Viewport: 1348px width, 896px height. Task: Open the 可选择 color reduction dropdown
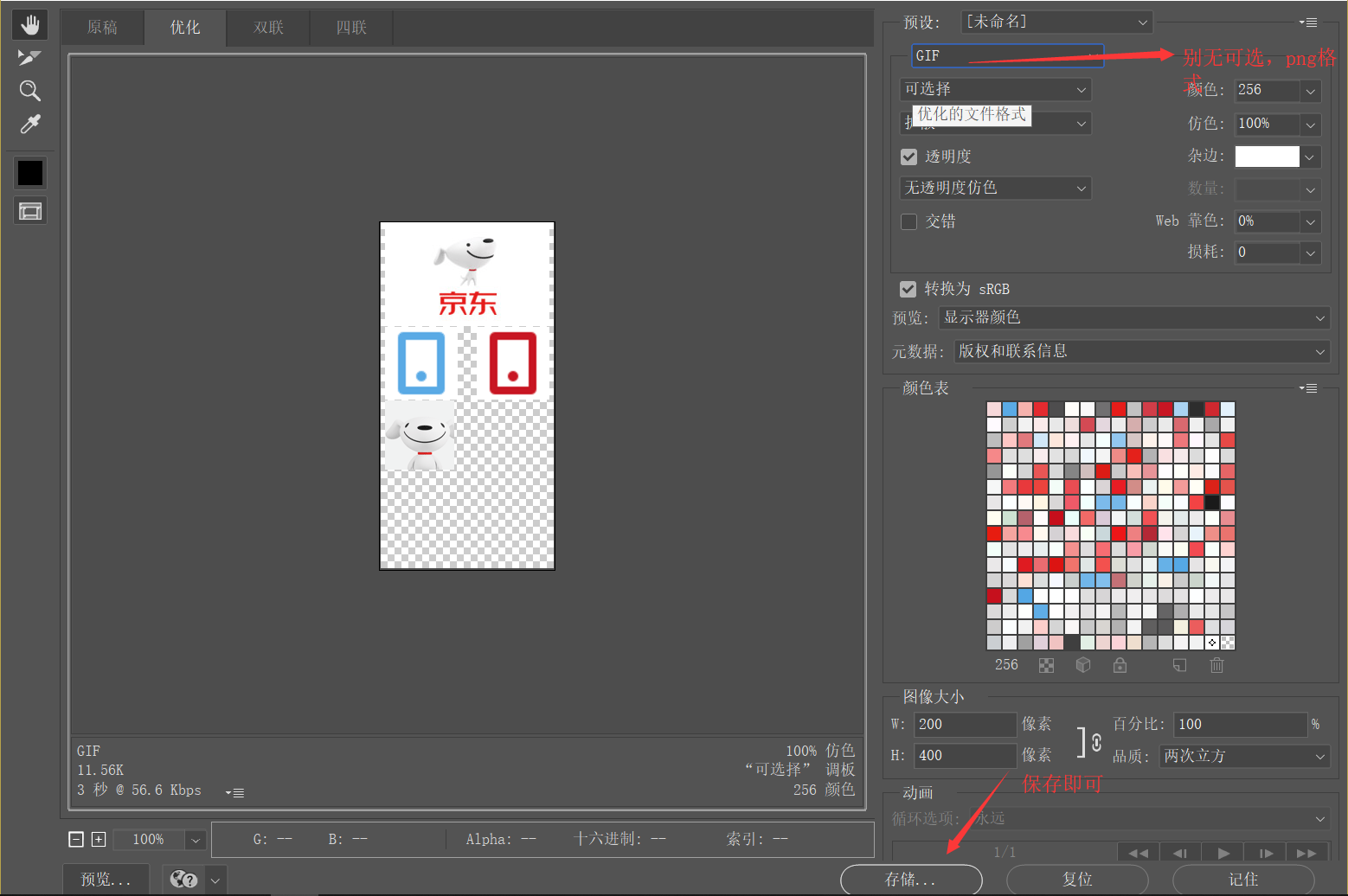point(996,89)
